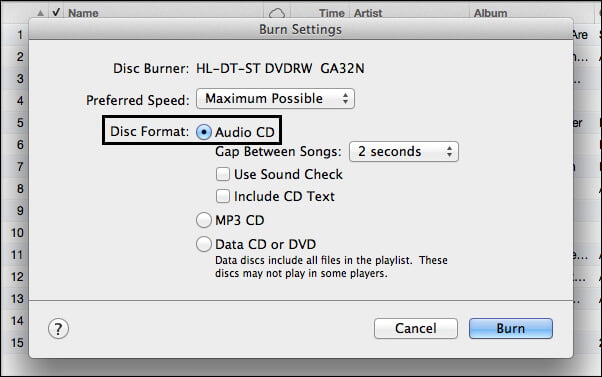Click the Cancel button

pos(416,328)
